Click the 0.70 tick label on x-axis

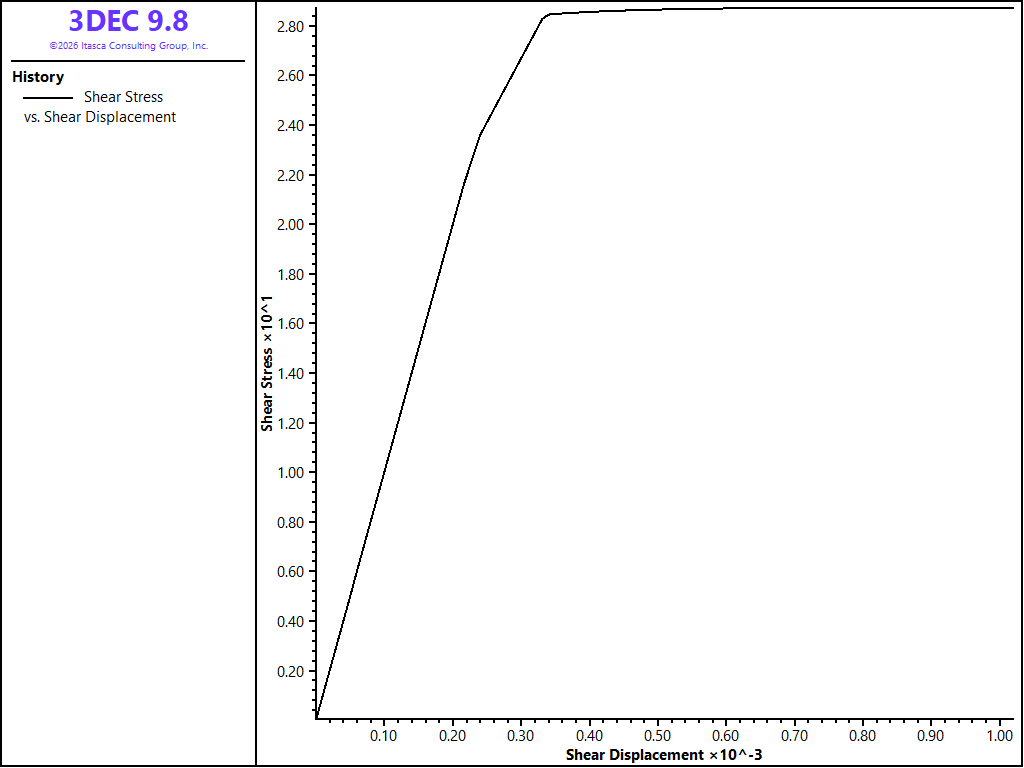point(795,736)
